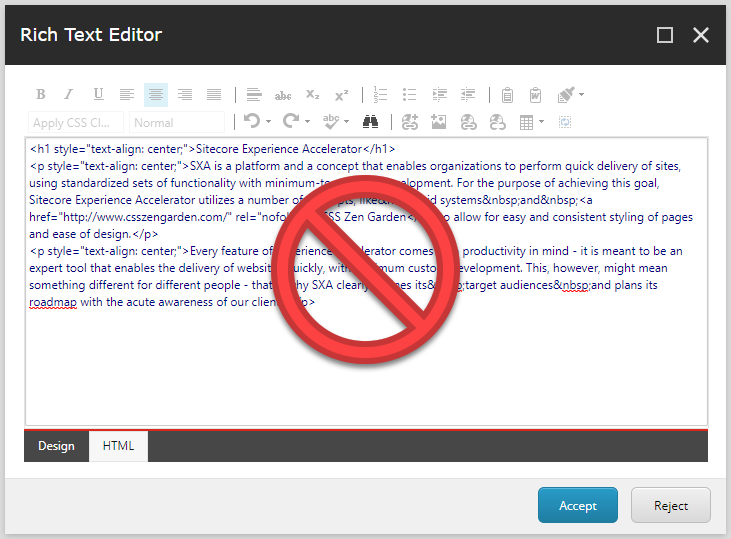Toggle center alignment button
Screen dimensions: 731x539
[x=156, y=95]
